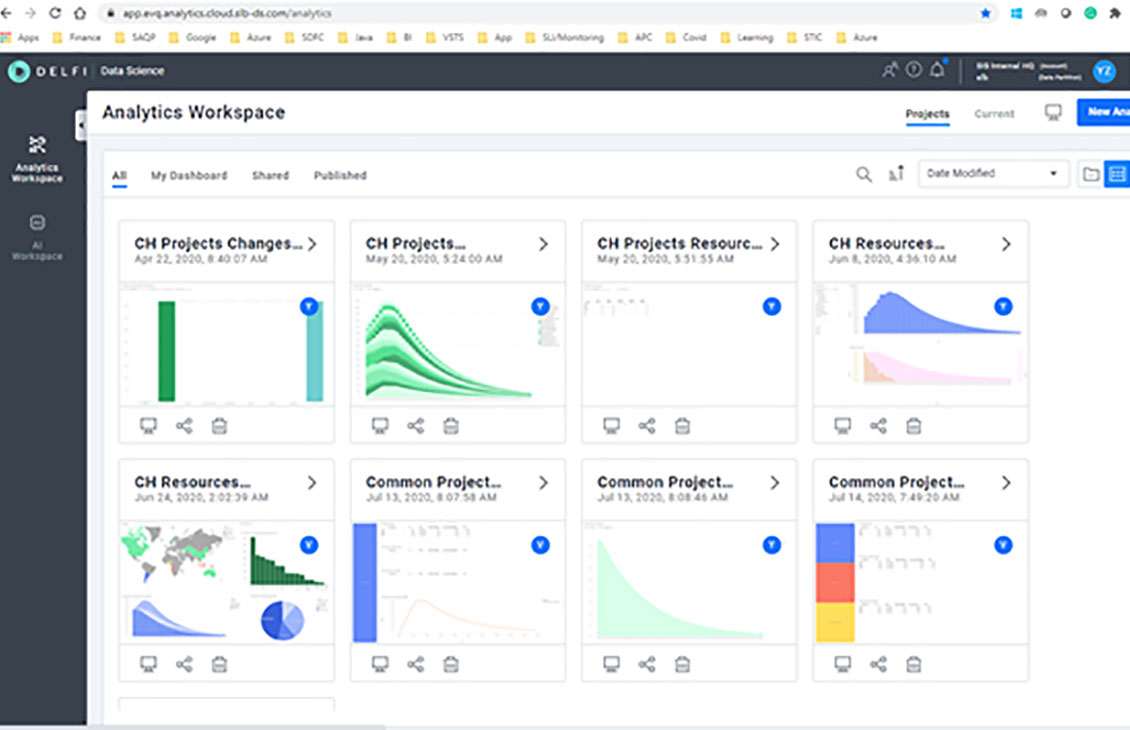Share the CH Projects Changes project
1130x730 pixels.
(x=184, y=425)
